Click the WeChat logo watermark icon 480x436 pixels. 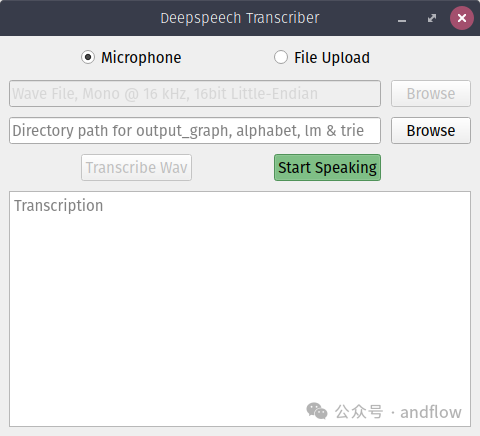(x=317, y=411)
